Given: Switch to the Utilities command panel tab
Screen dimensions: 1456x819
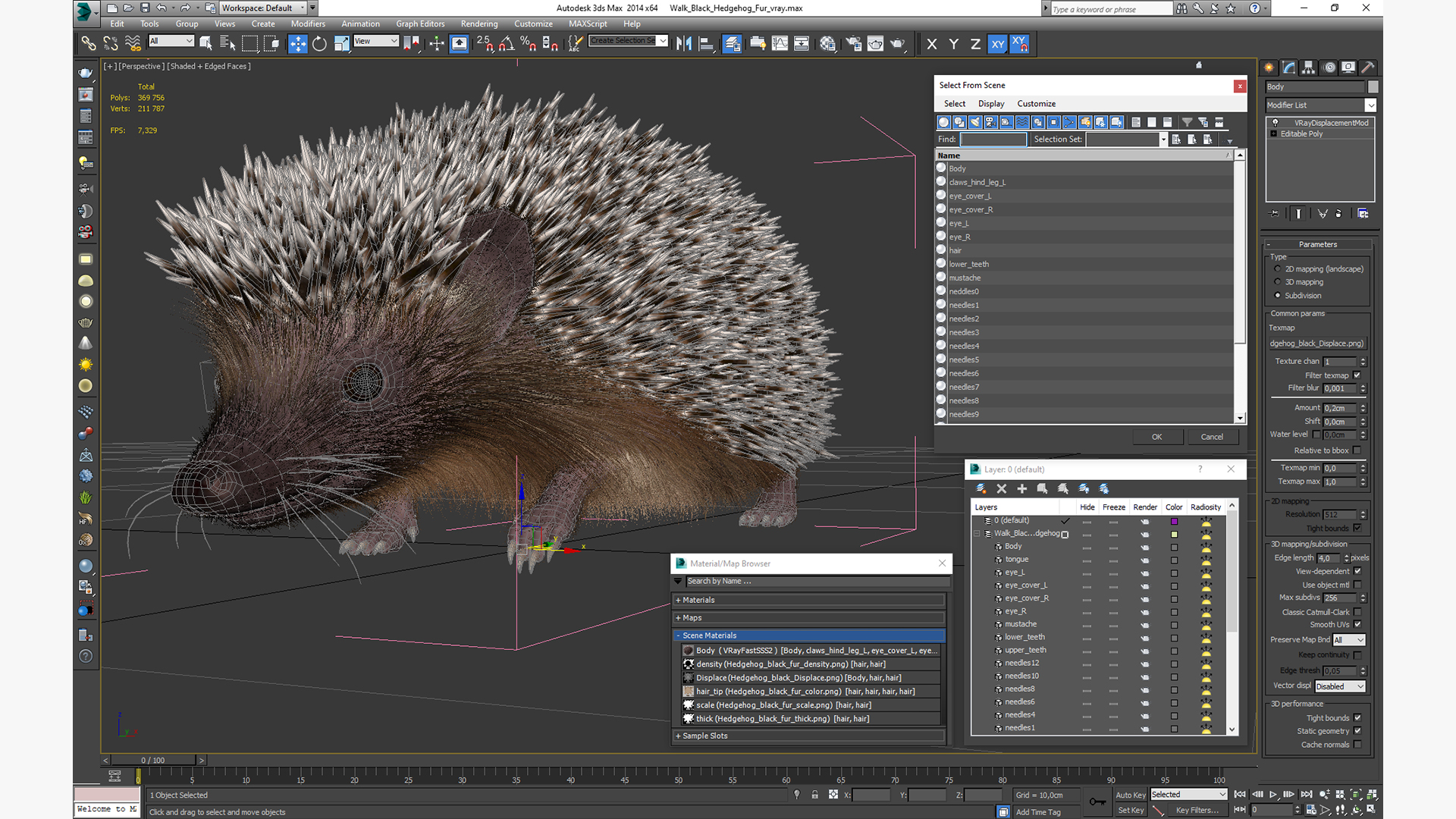Looking at the screenshot, I should tap(1367, 67).
